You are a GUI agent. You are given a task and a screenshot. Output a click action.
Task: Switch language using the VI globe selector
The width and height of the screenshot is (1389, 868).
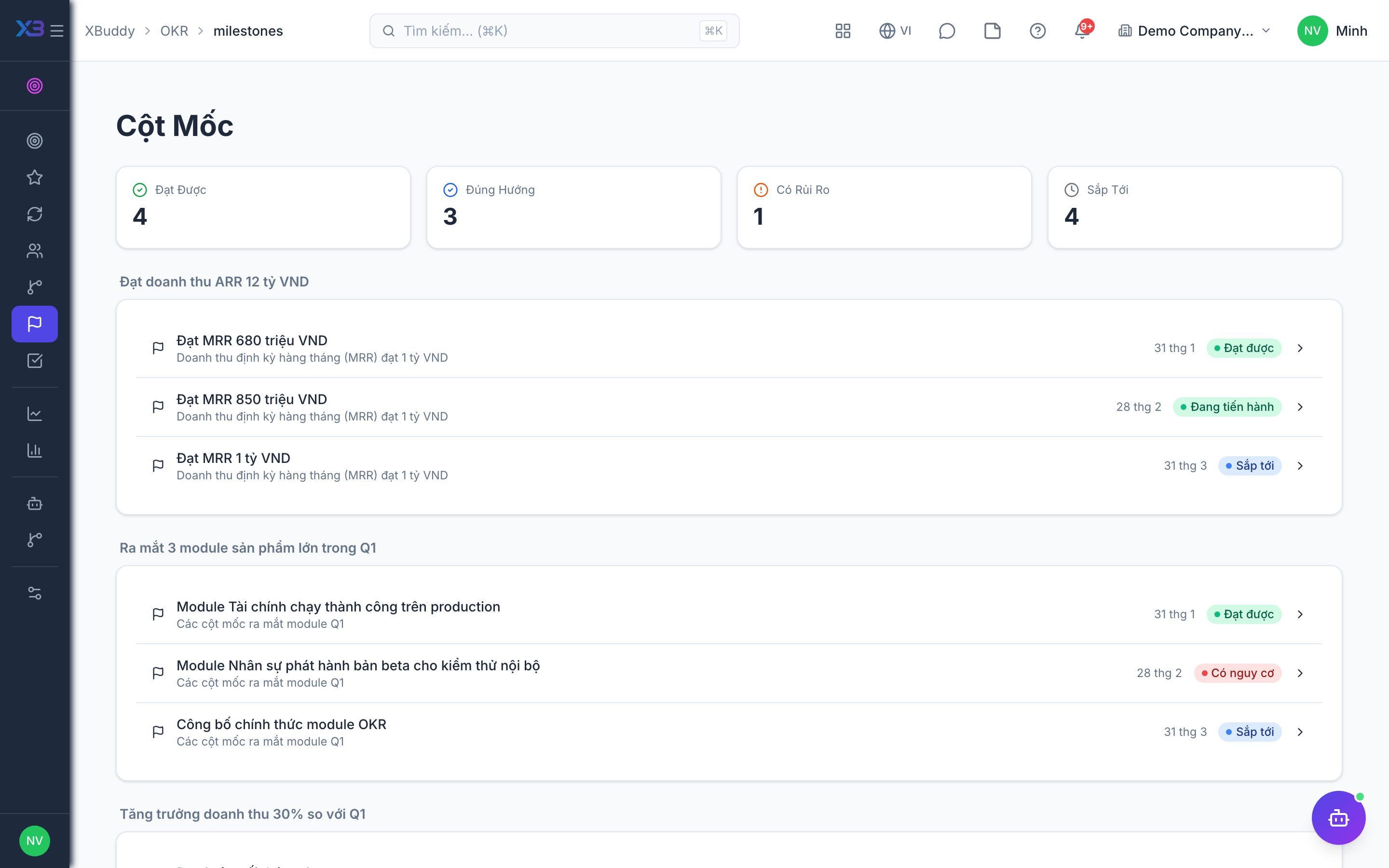pyautogui.click(x=896, y=31)
